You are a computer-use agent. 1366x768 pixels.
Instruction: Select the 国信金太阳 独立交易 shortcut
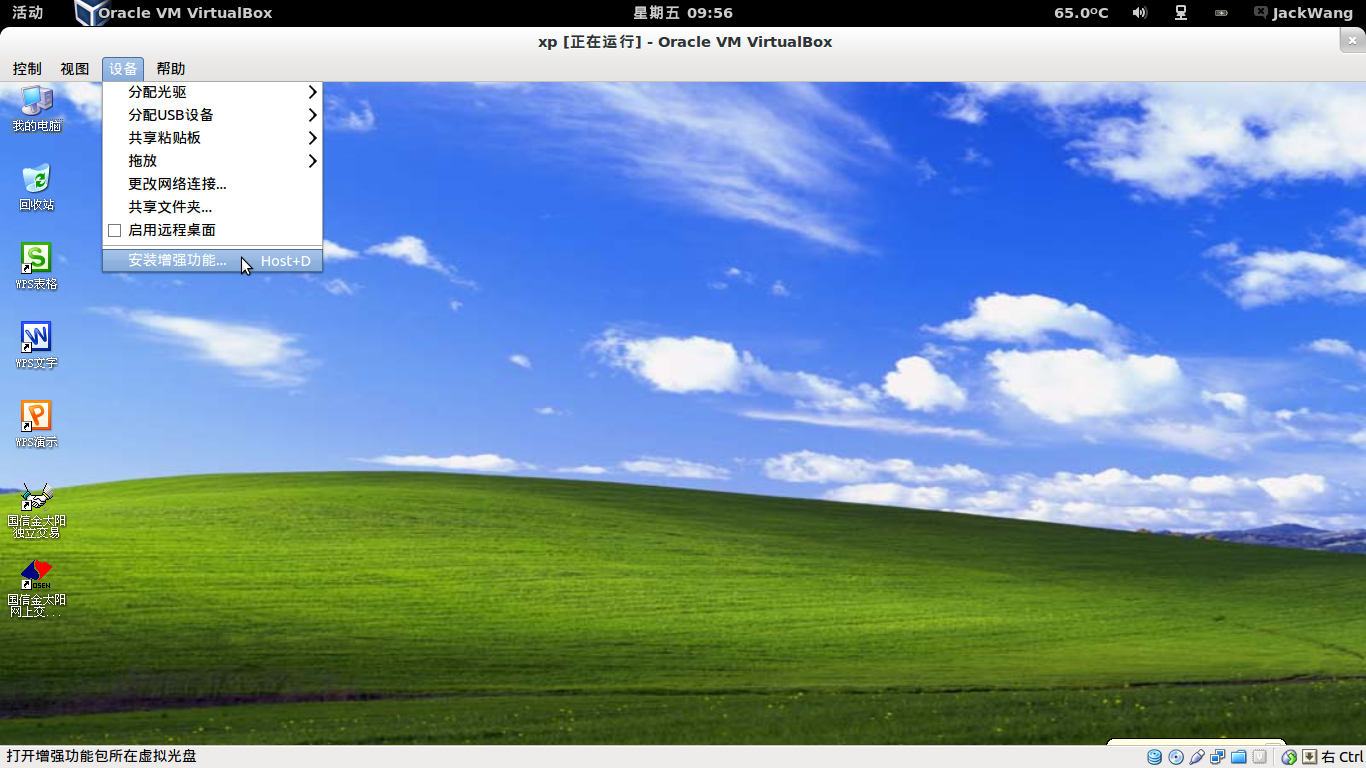[x=36, y=510]
